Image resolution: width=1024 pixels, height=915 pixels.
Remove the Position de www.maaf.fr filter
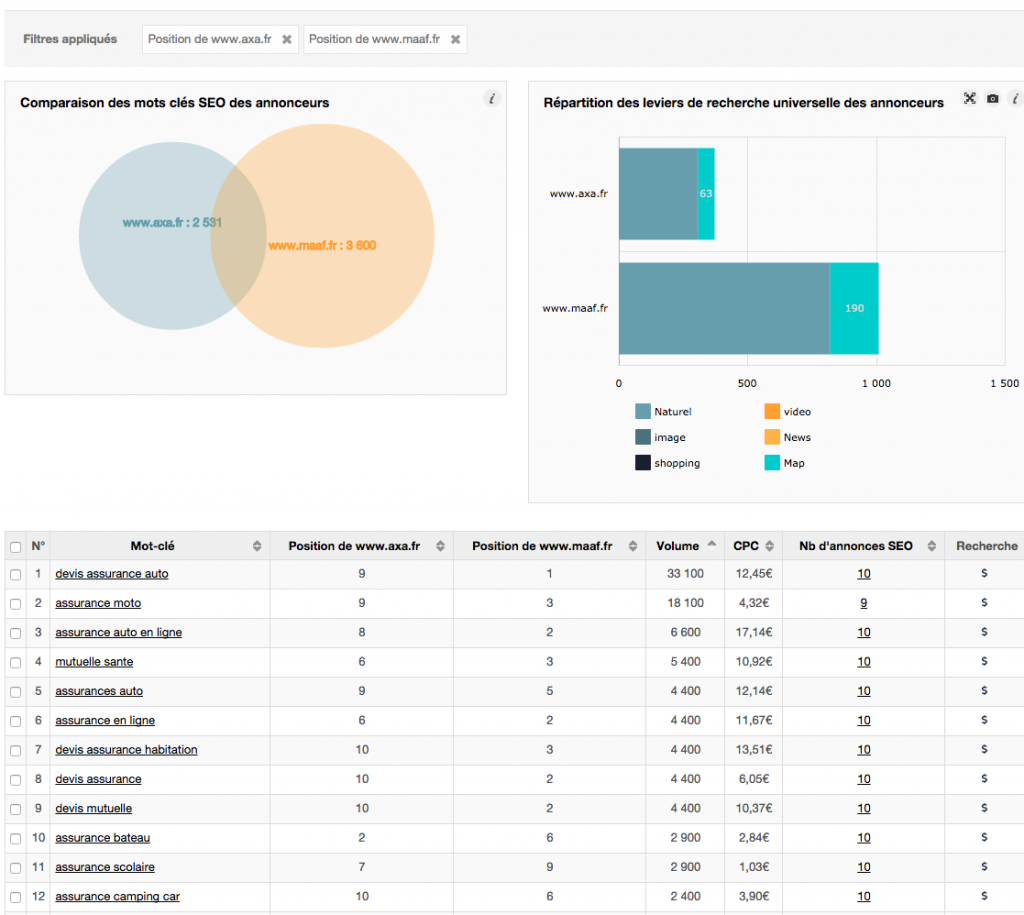click(x=455, y=39)
